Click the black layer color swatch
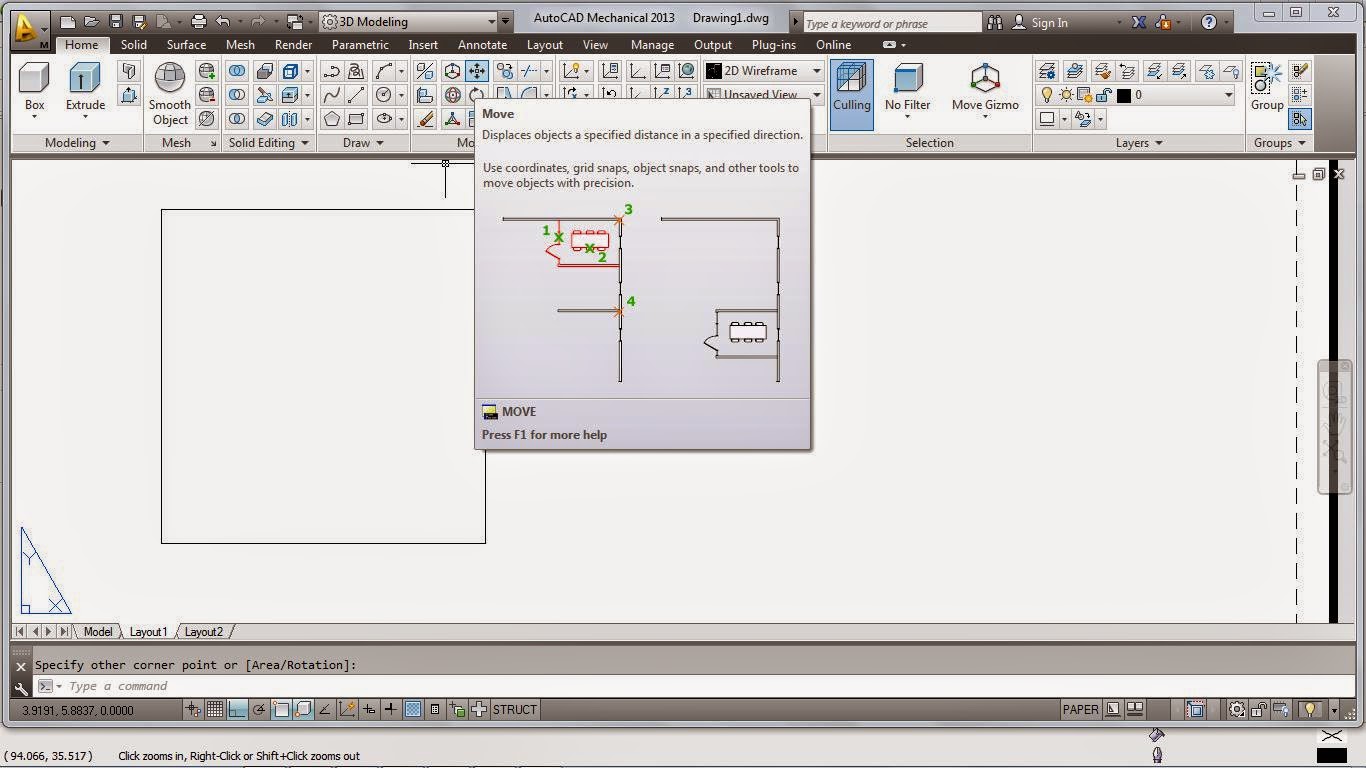This screenshot has width=1366, height=768. click(1123, 95)
